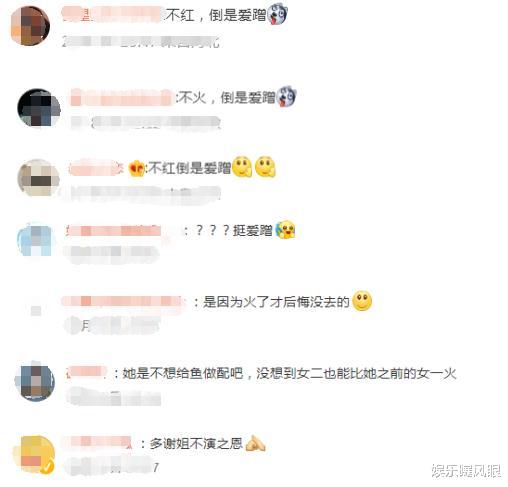Open the blurred username before 多谢姐不演之恩
Image resolution: width=508 pixels, height=487 pixels.
[x=99, y=443]
